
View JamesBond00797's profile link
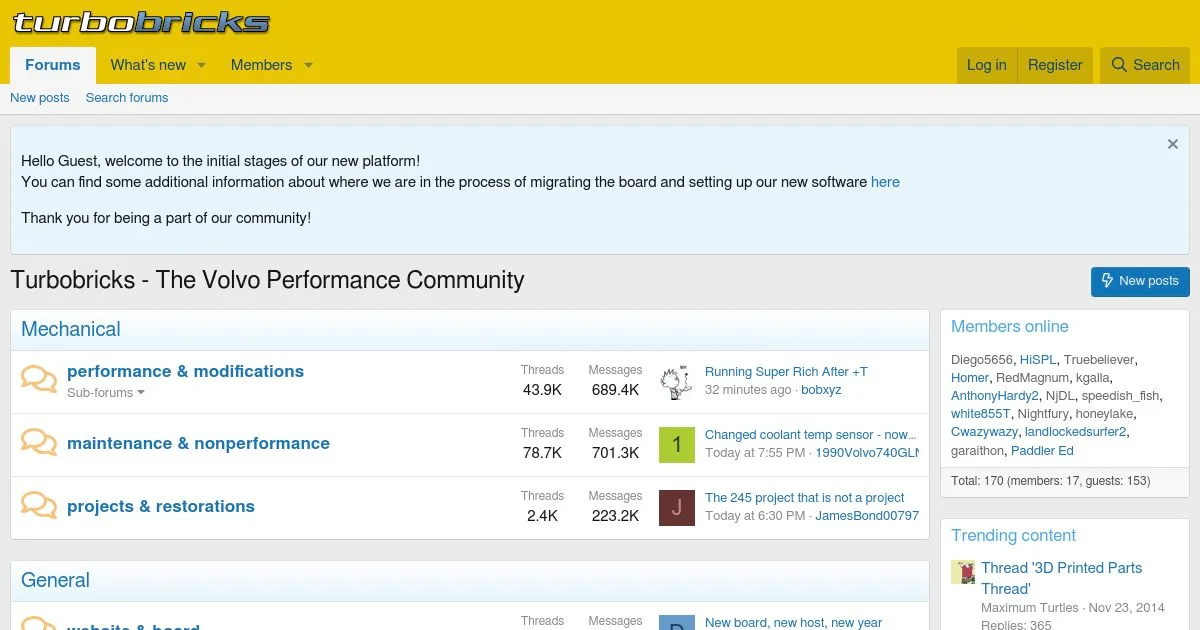867,516
